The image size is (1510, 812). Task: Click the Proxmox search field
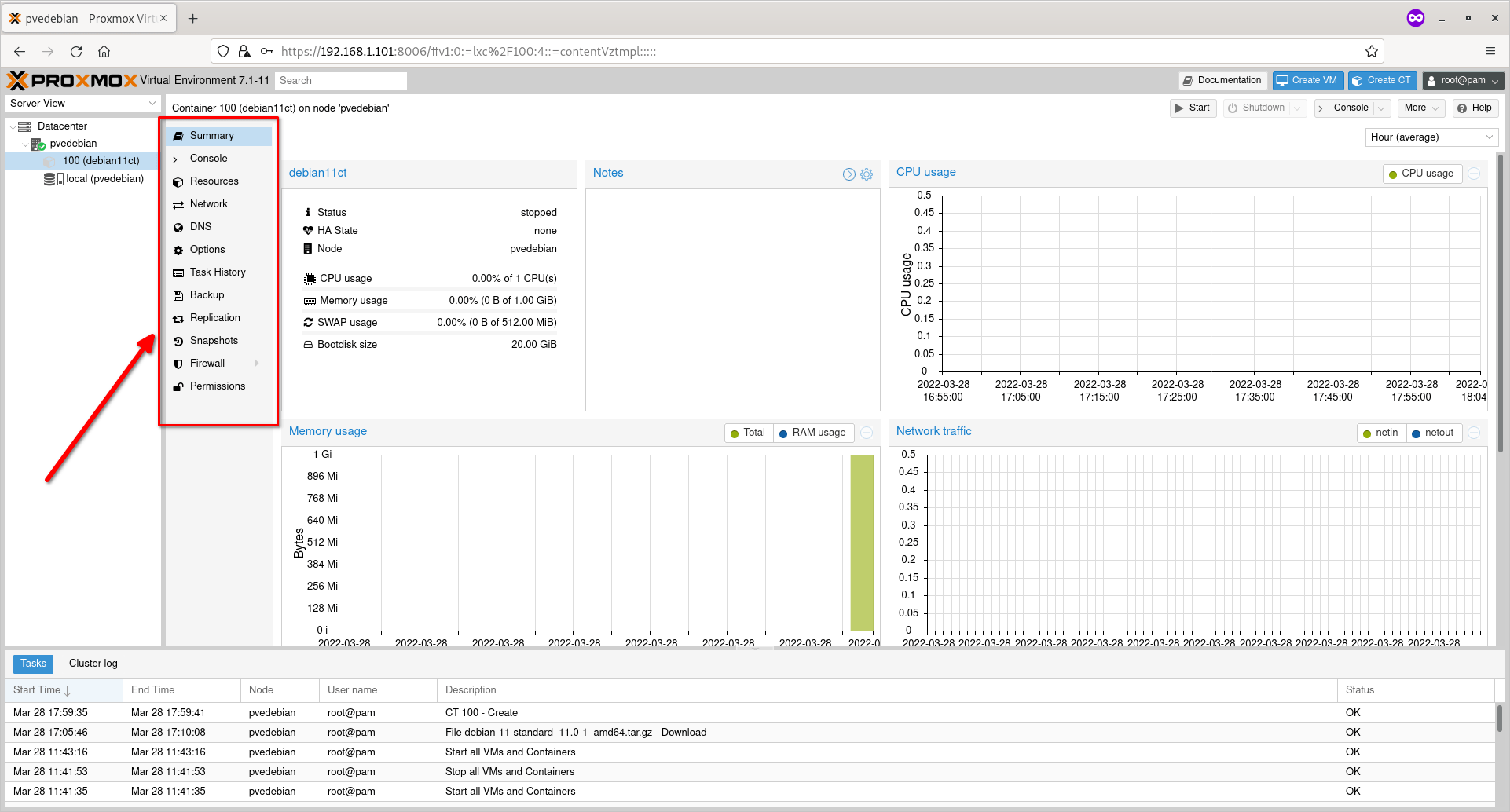[x=341, y=81]
